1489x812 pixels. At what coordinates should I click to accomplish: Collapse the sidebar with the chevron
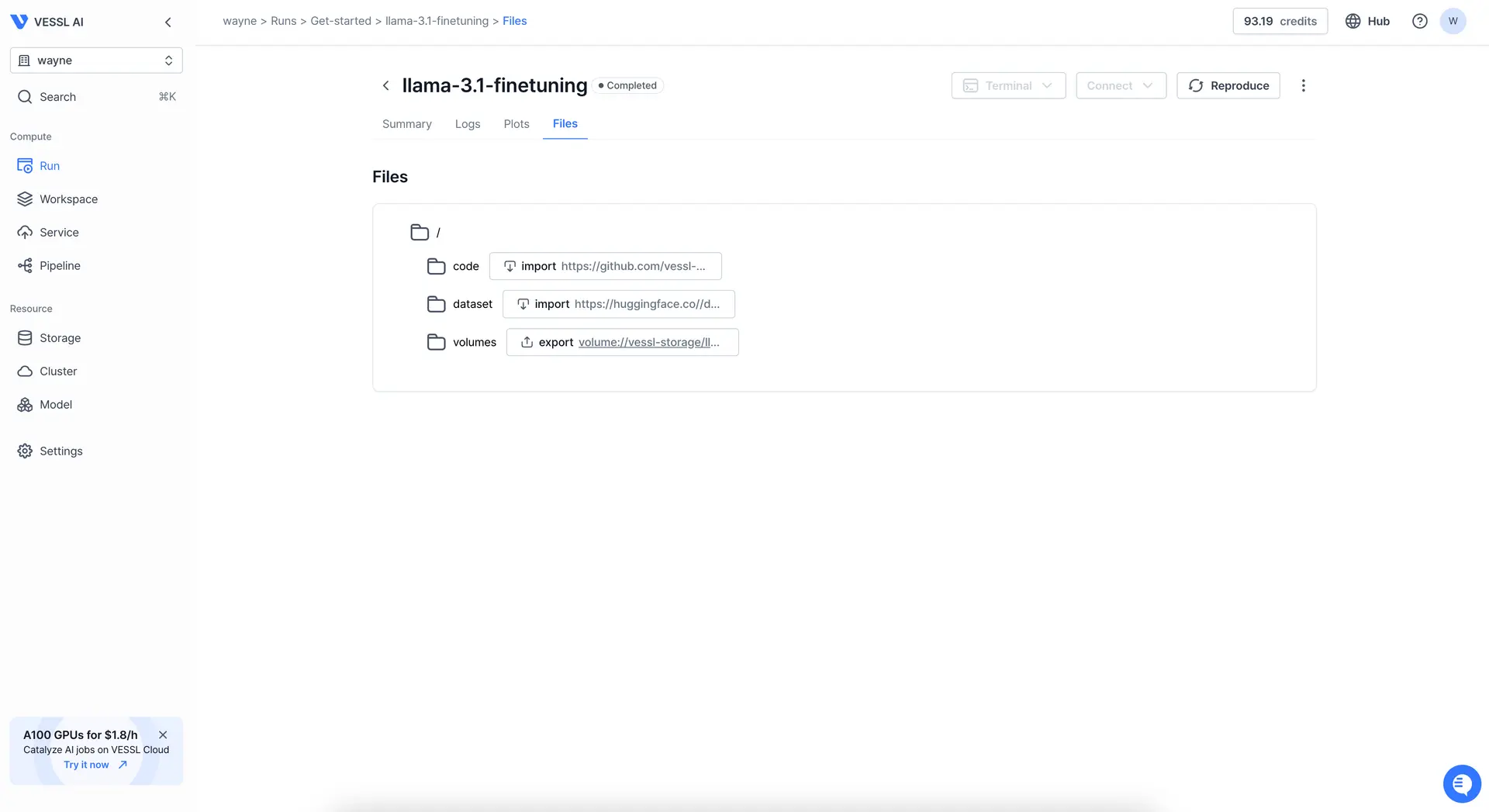(x=168, y=22)
